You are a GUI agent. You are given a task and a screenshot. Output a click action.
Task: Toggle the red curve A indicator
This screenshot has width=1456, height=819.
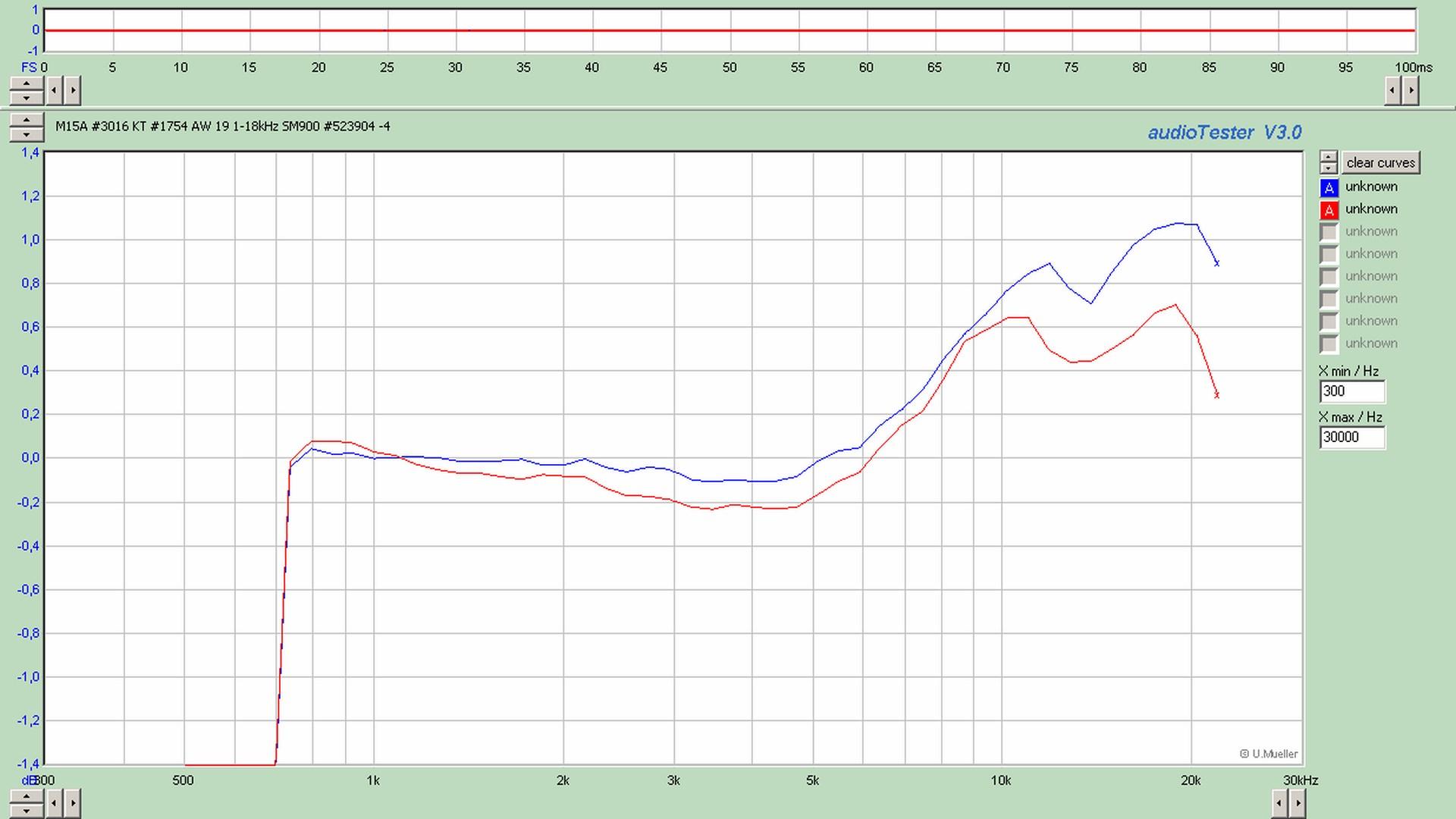pos(1329,210)
